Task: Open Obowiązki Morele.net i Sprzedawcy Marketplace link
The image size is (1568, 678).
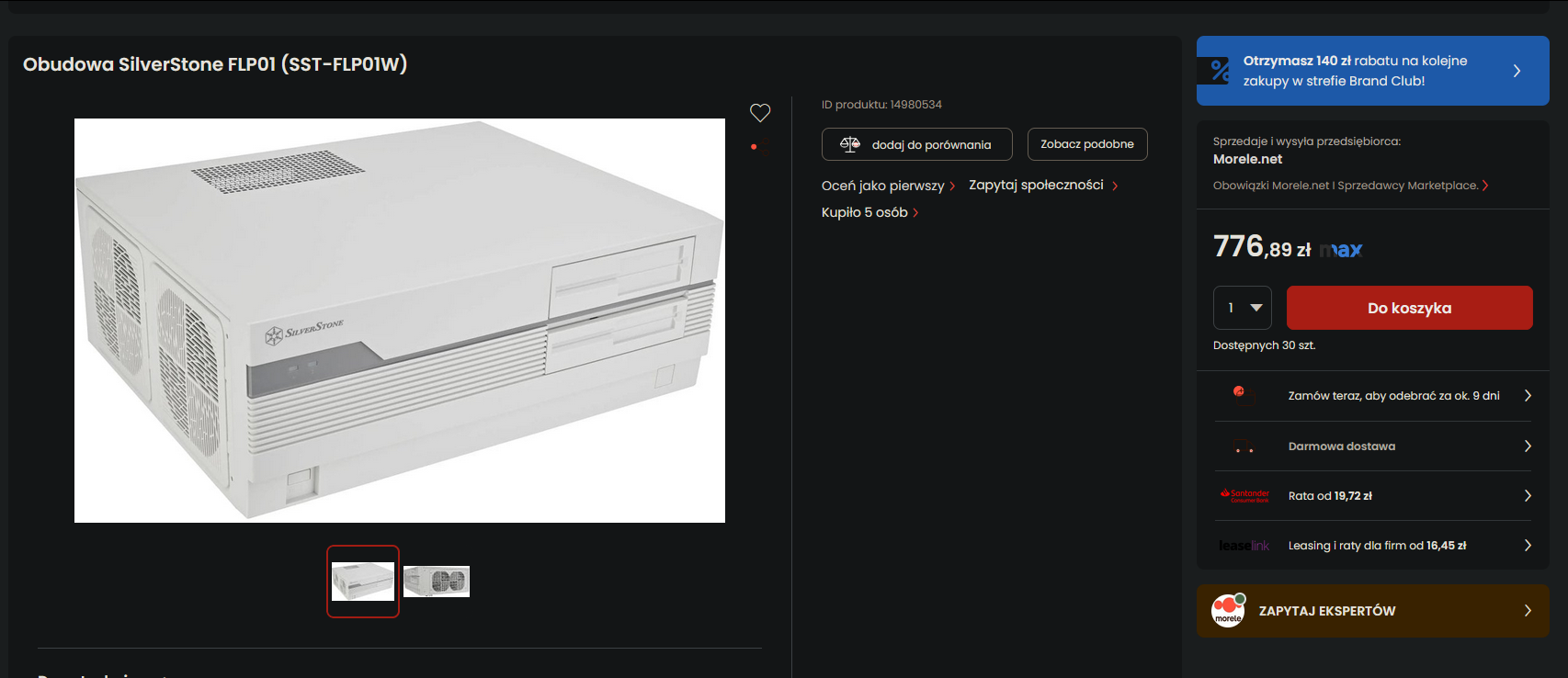Action: 1350,186
